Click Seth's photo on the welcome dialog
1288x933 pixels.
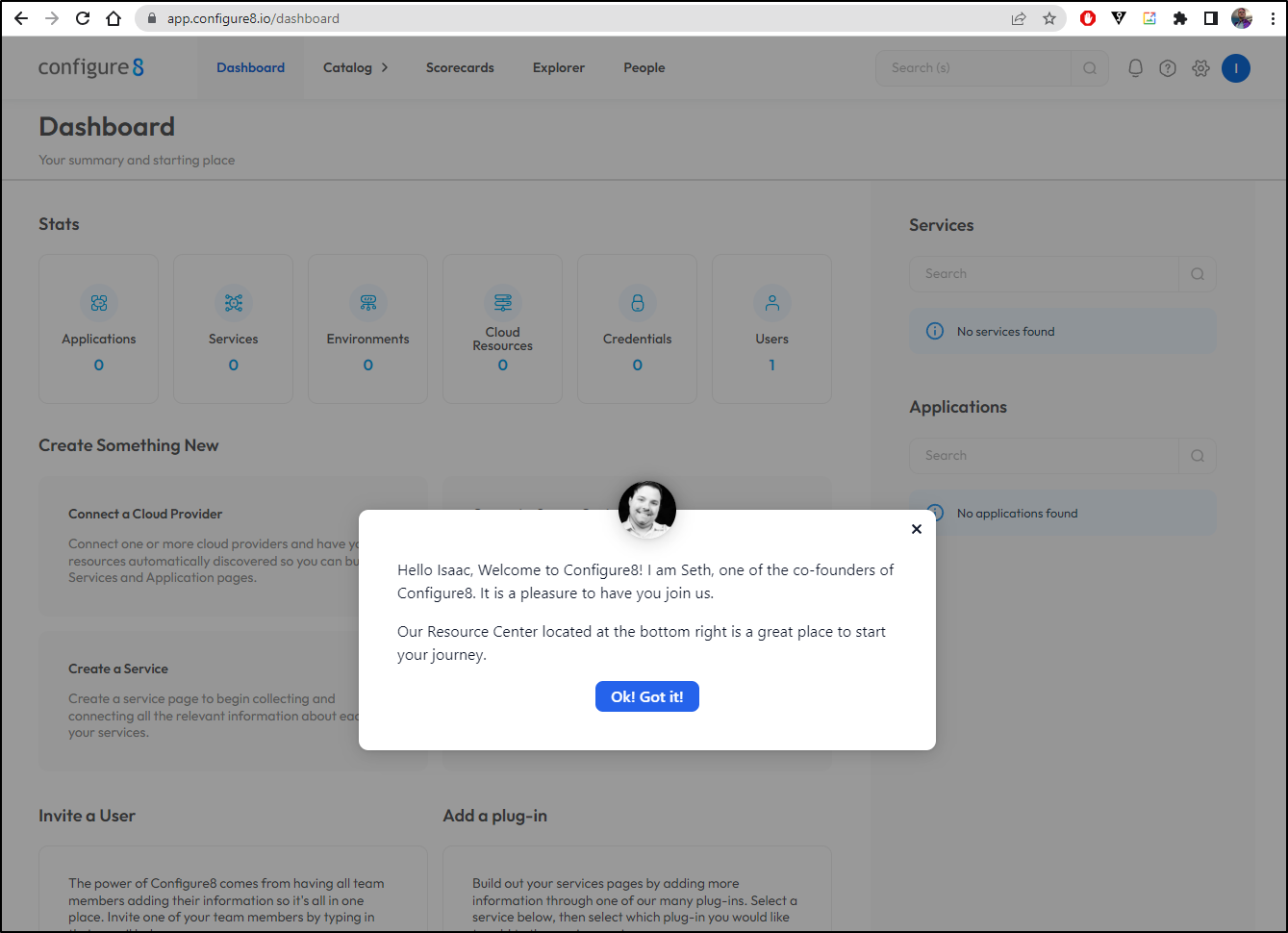tap(647, 510)
